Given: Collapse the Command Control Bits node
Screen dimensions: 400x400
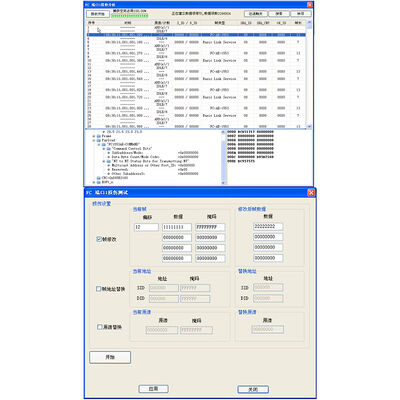Looking at the screenshot, I should pyautogui.click(x=104, y=149).
